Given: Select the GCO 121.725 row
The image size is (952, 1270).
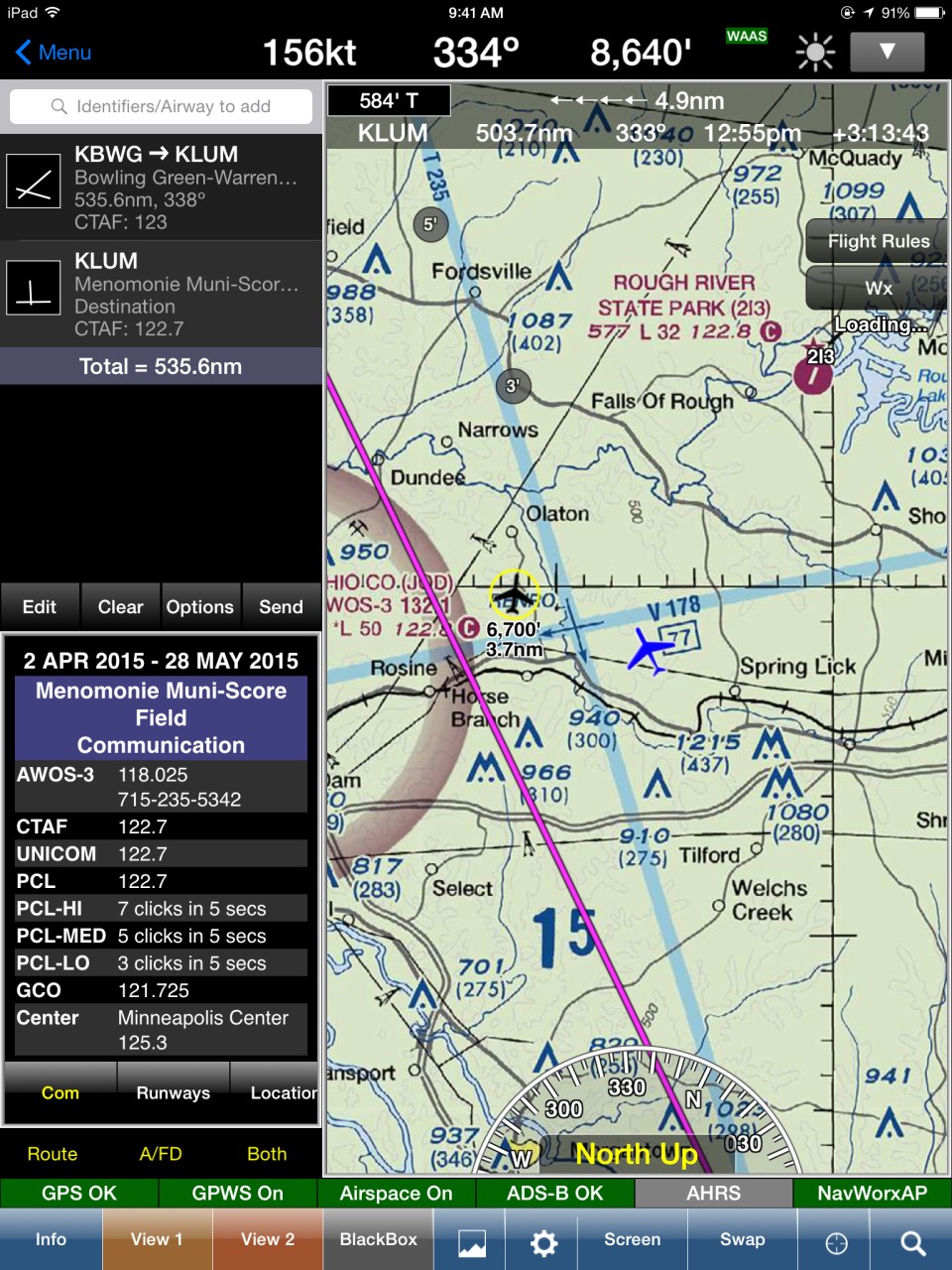Looking at the screenshot, I should [x=161, y=990].
